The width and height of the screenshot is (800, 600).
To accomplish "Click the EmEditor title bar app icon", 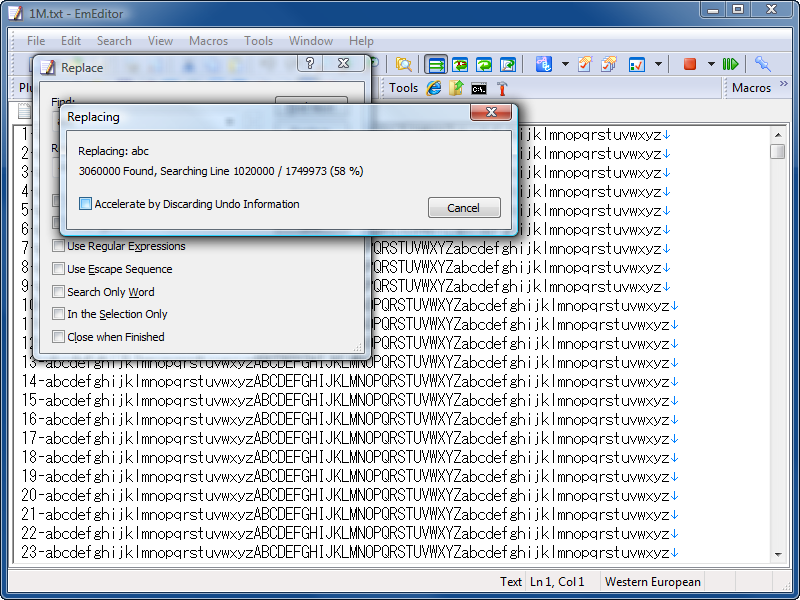I will point(15,13).
